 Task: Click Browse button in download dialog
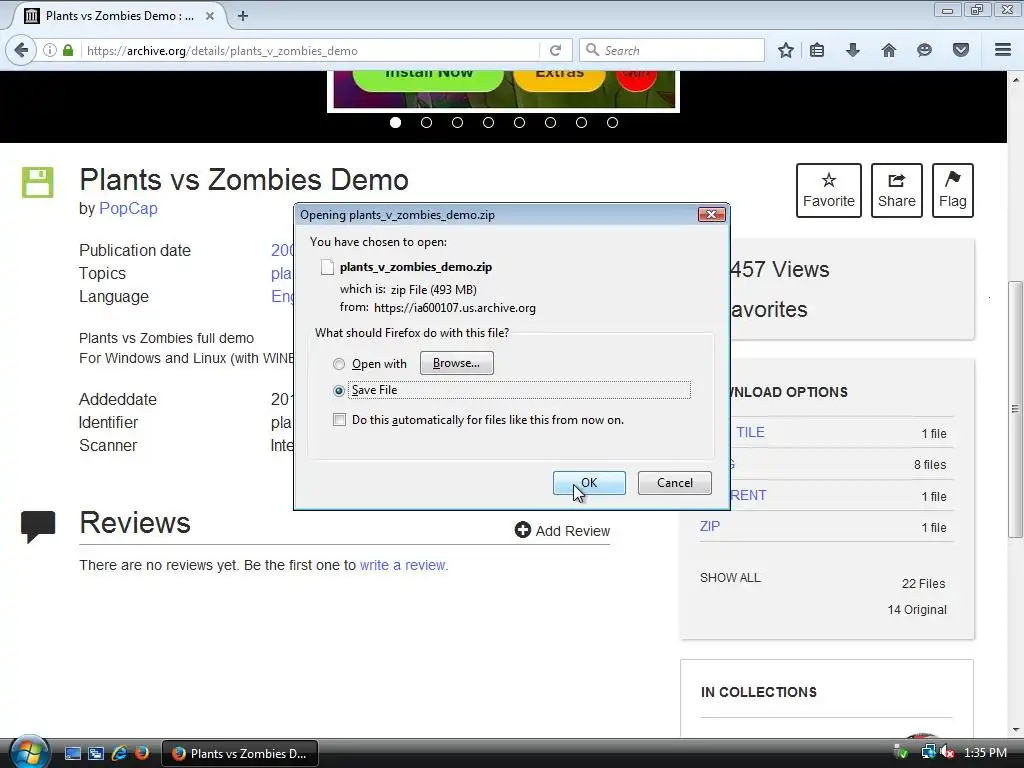456,363
